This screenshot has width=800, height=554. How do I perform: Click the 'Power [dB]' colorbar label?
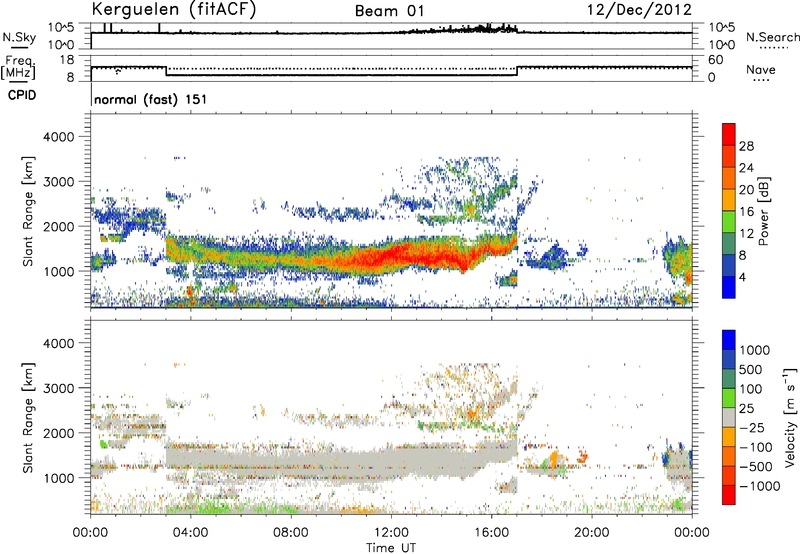[x=763, y=211]
